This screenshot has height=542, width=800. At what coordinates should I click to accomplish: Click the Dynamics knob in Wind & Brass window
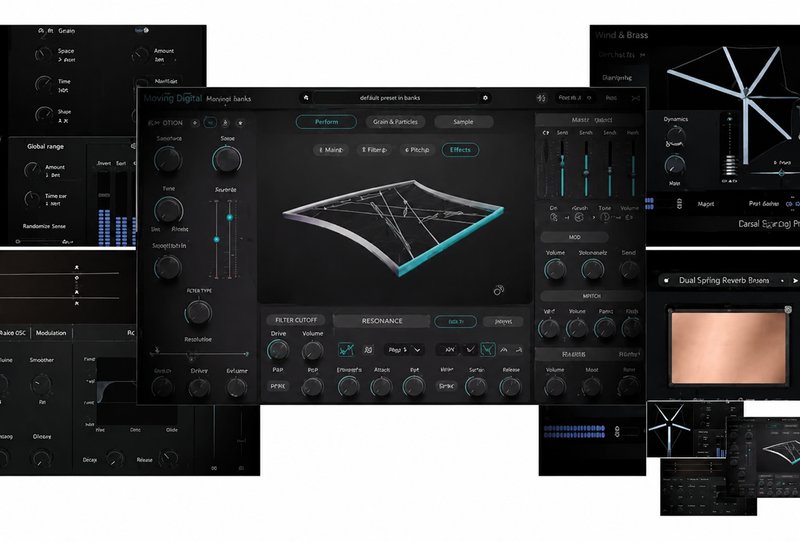(675, 134)
